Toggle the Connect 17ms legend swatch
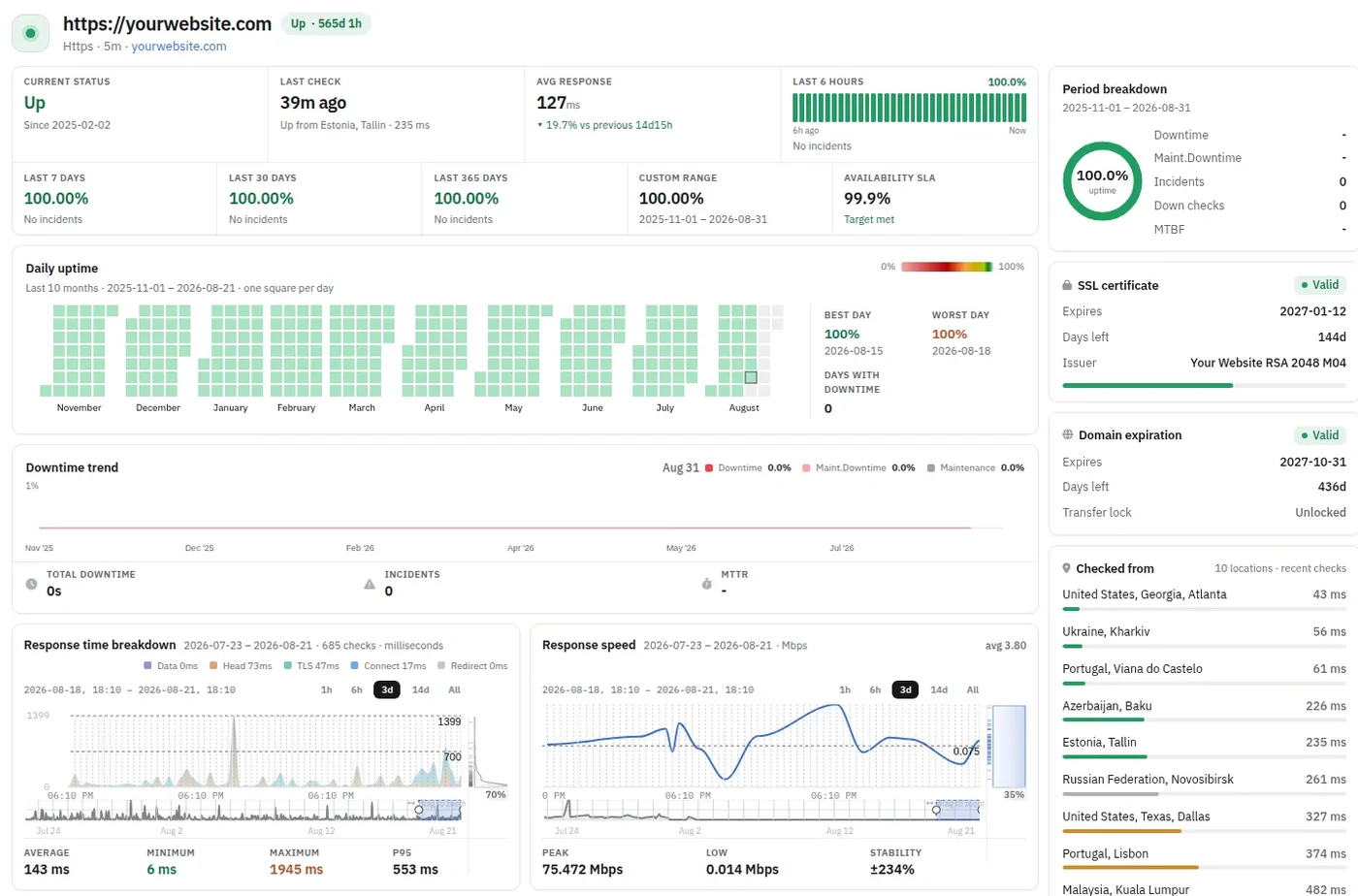The height and width of the screenshot is (896, 1358). [355, 666]
